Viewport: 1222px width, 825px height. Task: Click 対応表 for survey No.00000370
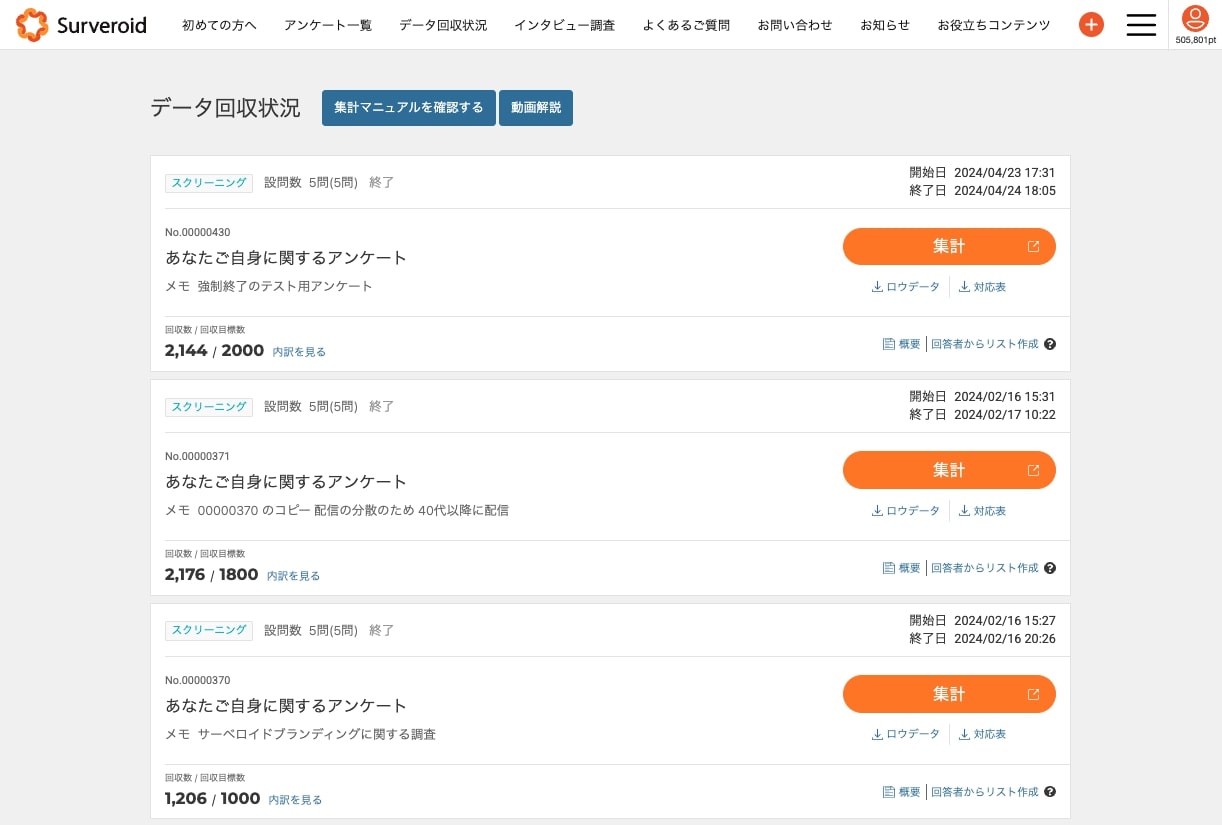(990, 733)
